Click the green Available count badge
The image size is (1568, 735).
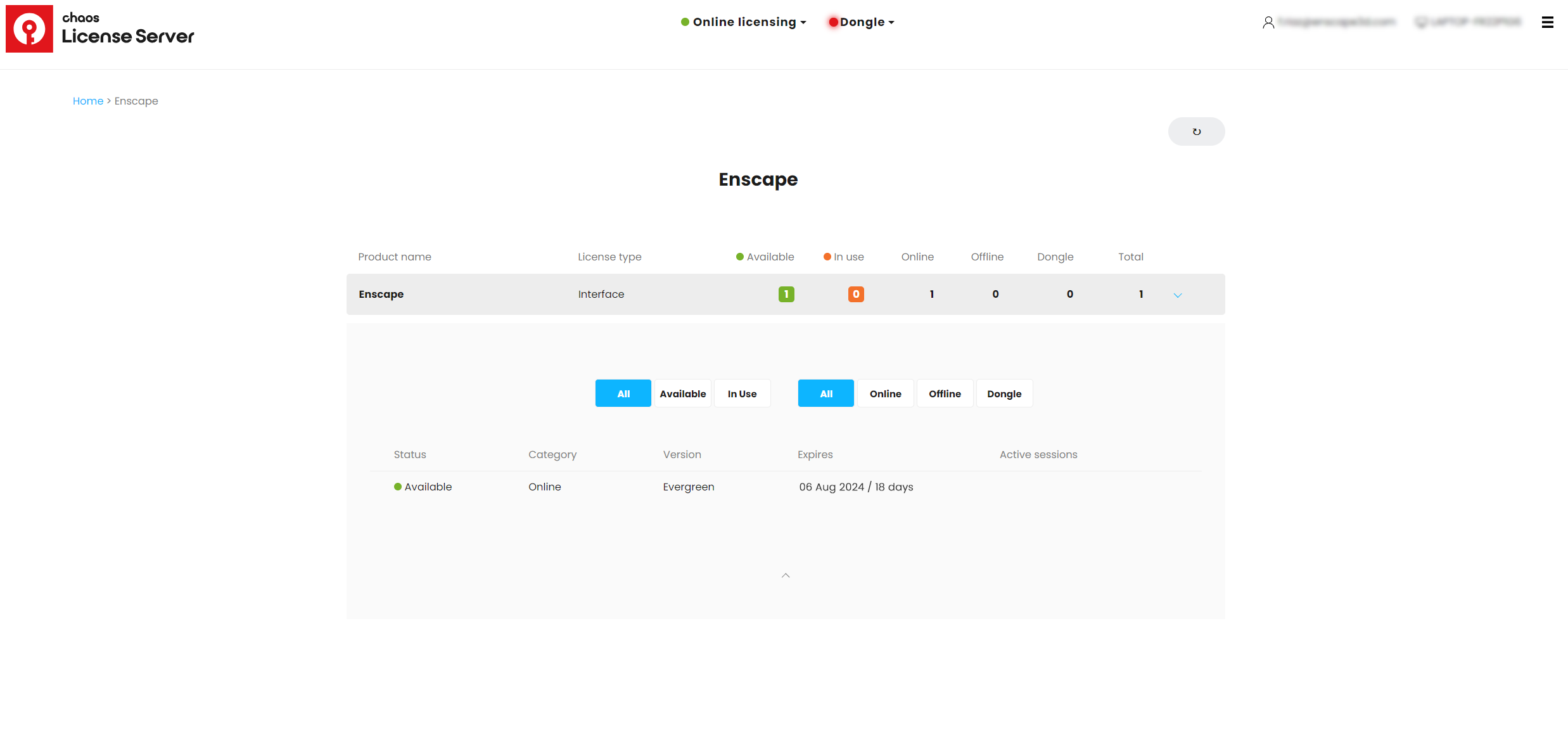tap(786, 294)
